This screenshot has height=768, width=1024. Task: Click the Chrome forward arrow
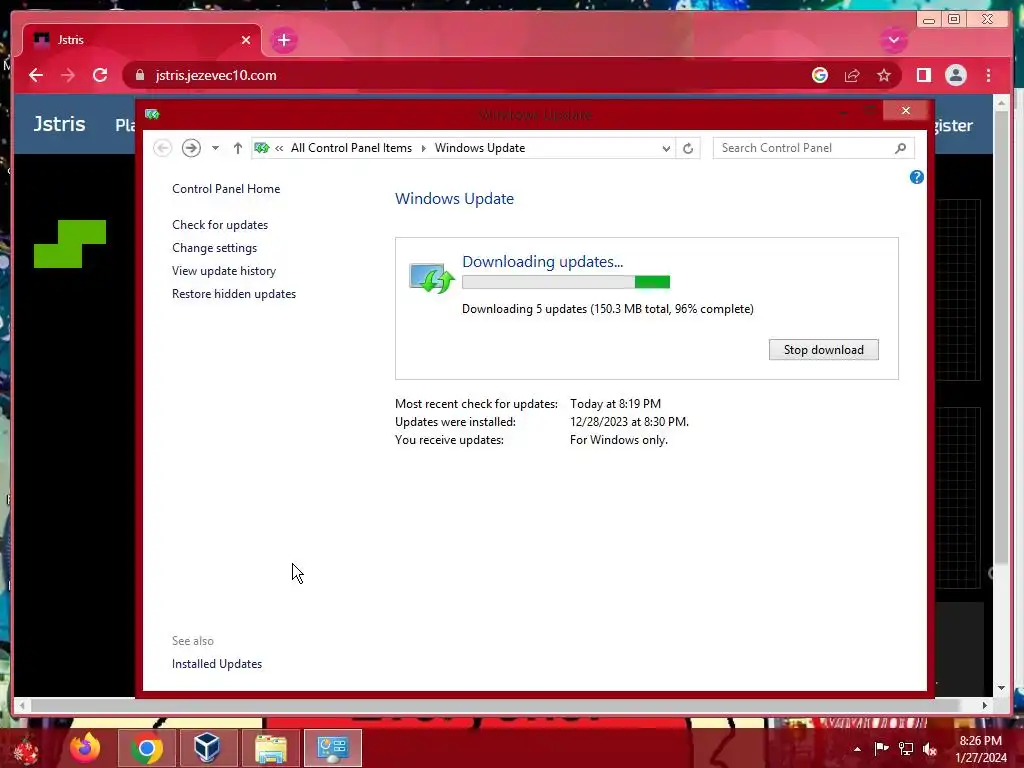pyautogui.click(x=68, y=75)
